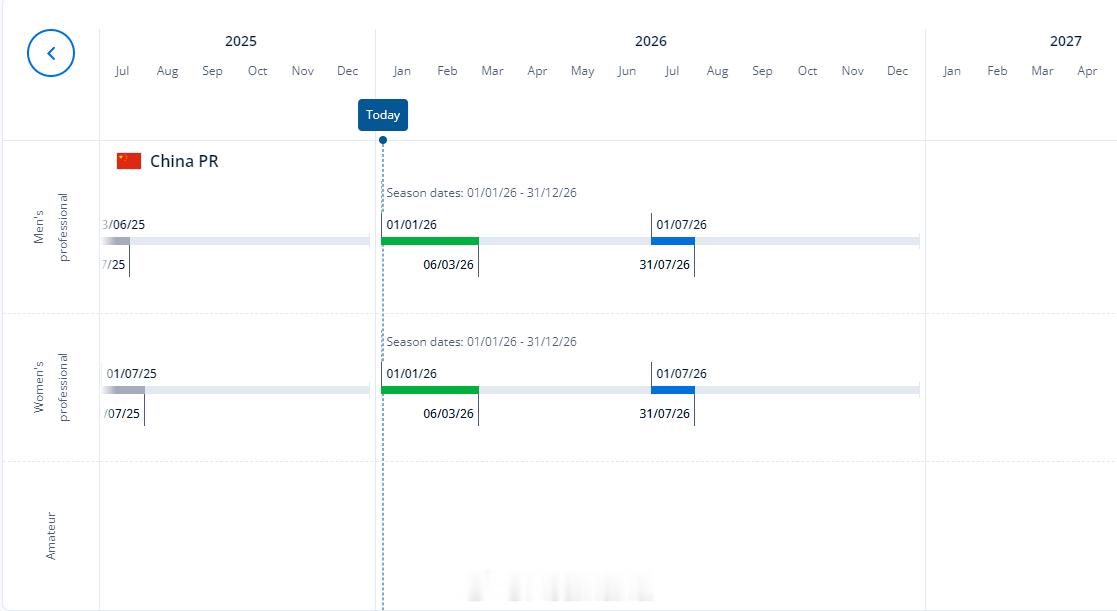
Task: Click Women's professional season dates text
Action: [x=482, y=341]
